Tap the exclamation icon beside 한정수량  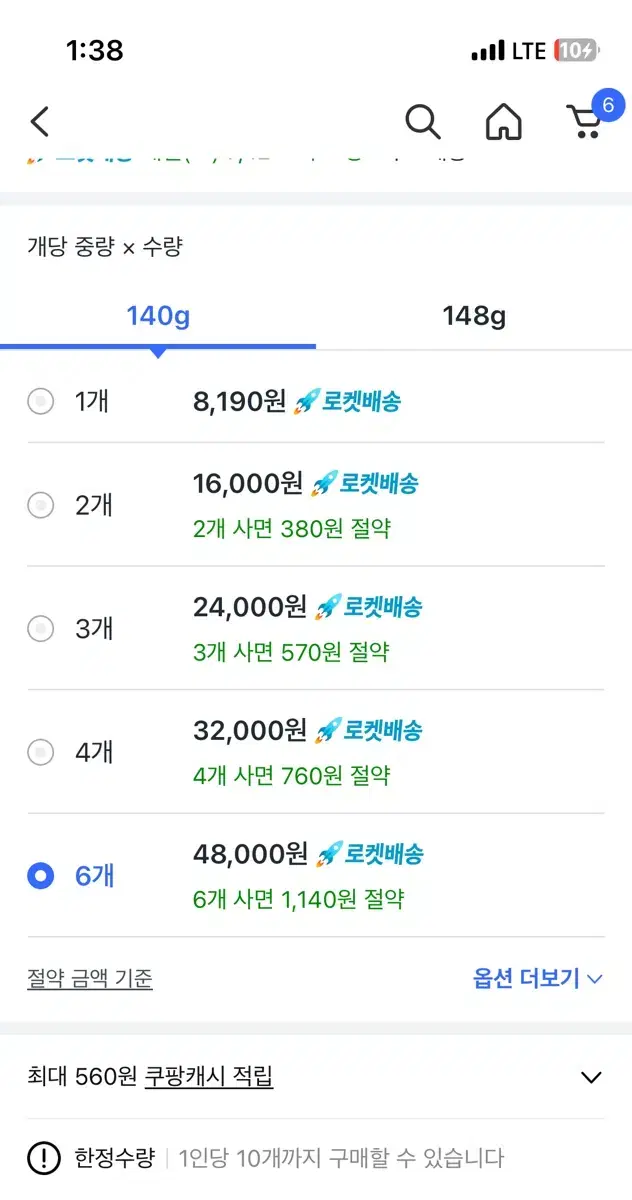44,1159
